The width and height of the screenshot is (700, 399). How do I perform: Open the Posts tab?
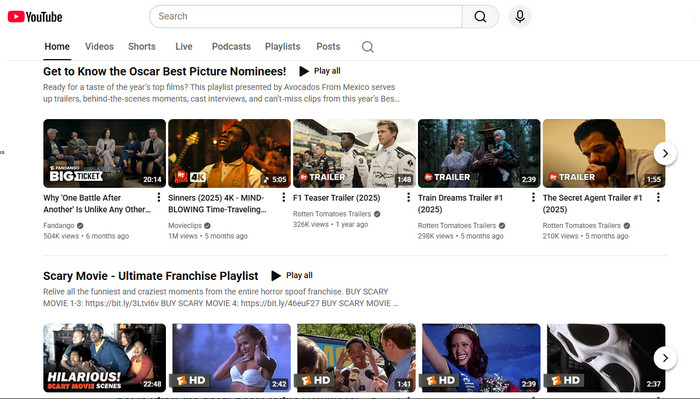pos(328,46)
